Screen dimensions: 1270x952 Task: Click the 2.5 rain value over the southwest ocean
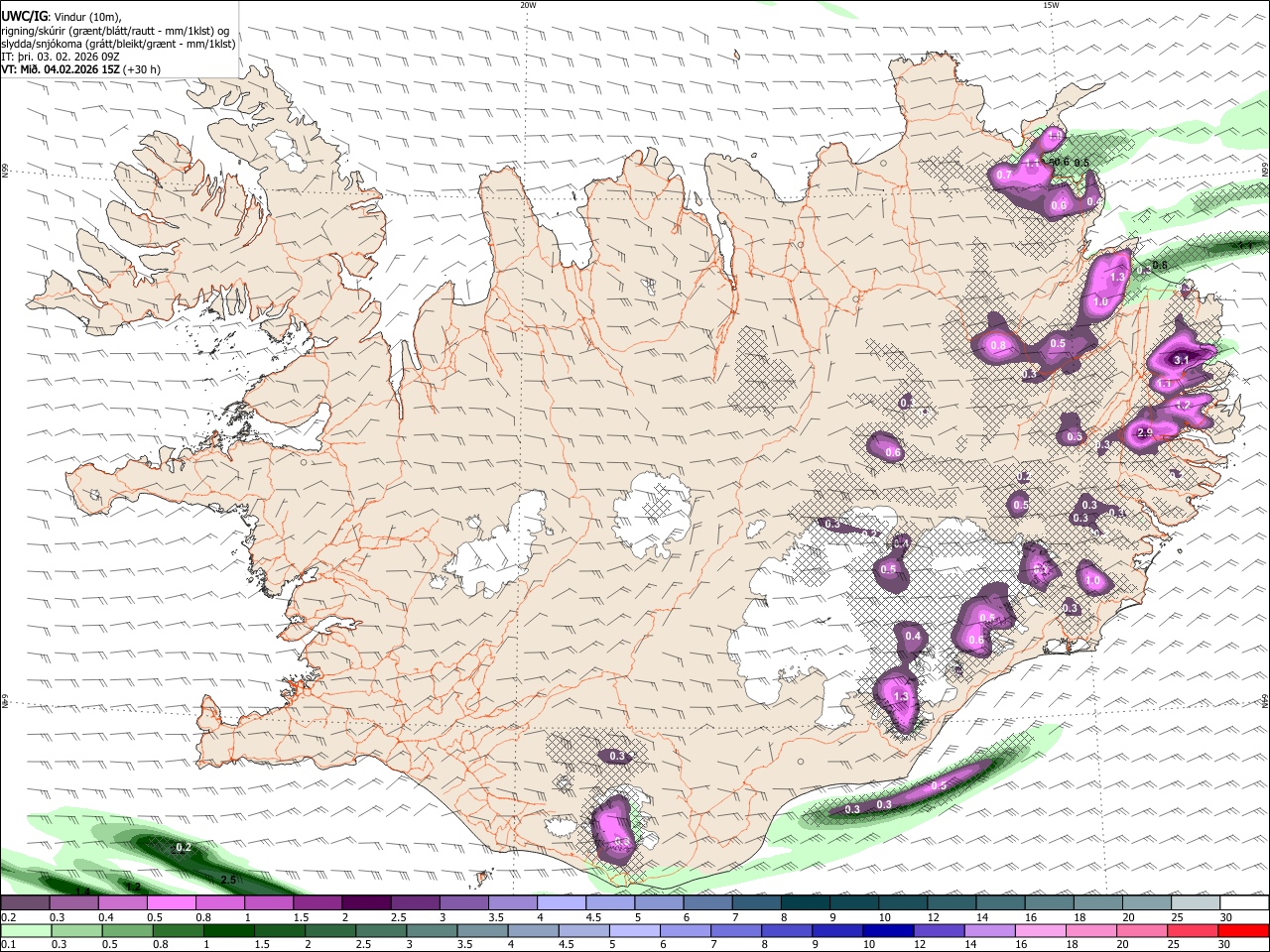click(x=228, y=880)
